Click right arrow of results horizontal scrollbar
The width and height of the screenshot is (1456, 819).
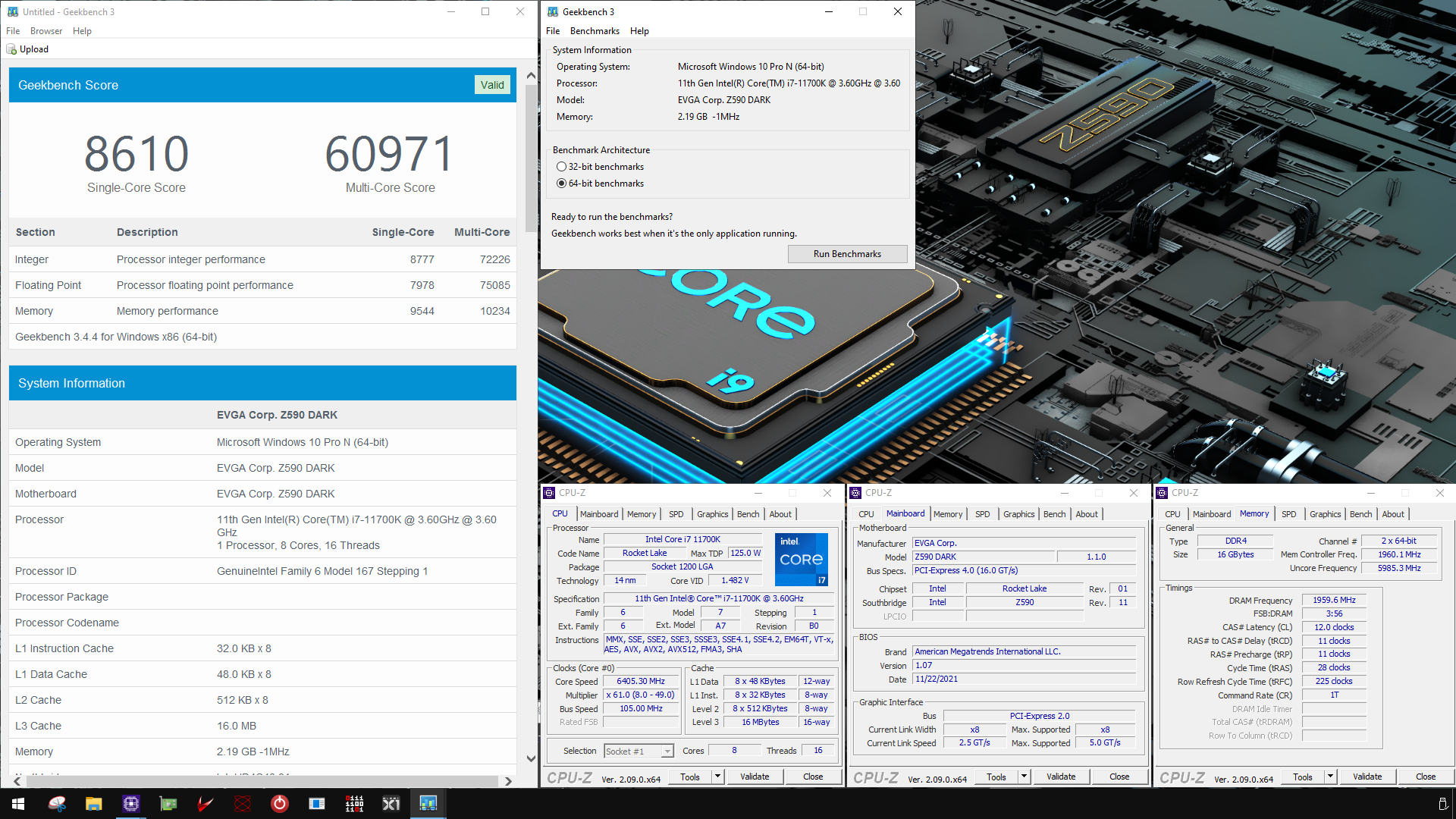click(508, 781)
